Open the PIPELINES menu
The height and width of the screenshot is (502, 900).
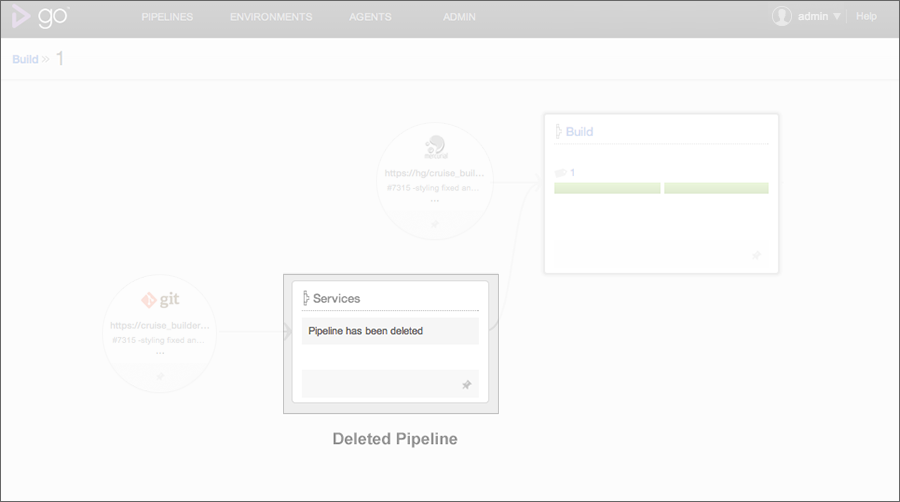tap(167, 17)
